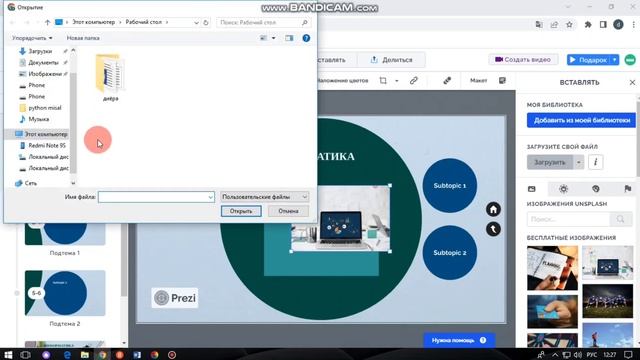Image resolution: width=640 pixels, height=360 pixels.
Task: Switch to the flag tab icon
Action: click(628, 189)
